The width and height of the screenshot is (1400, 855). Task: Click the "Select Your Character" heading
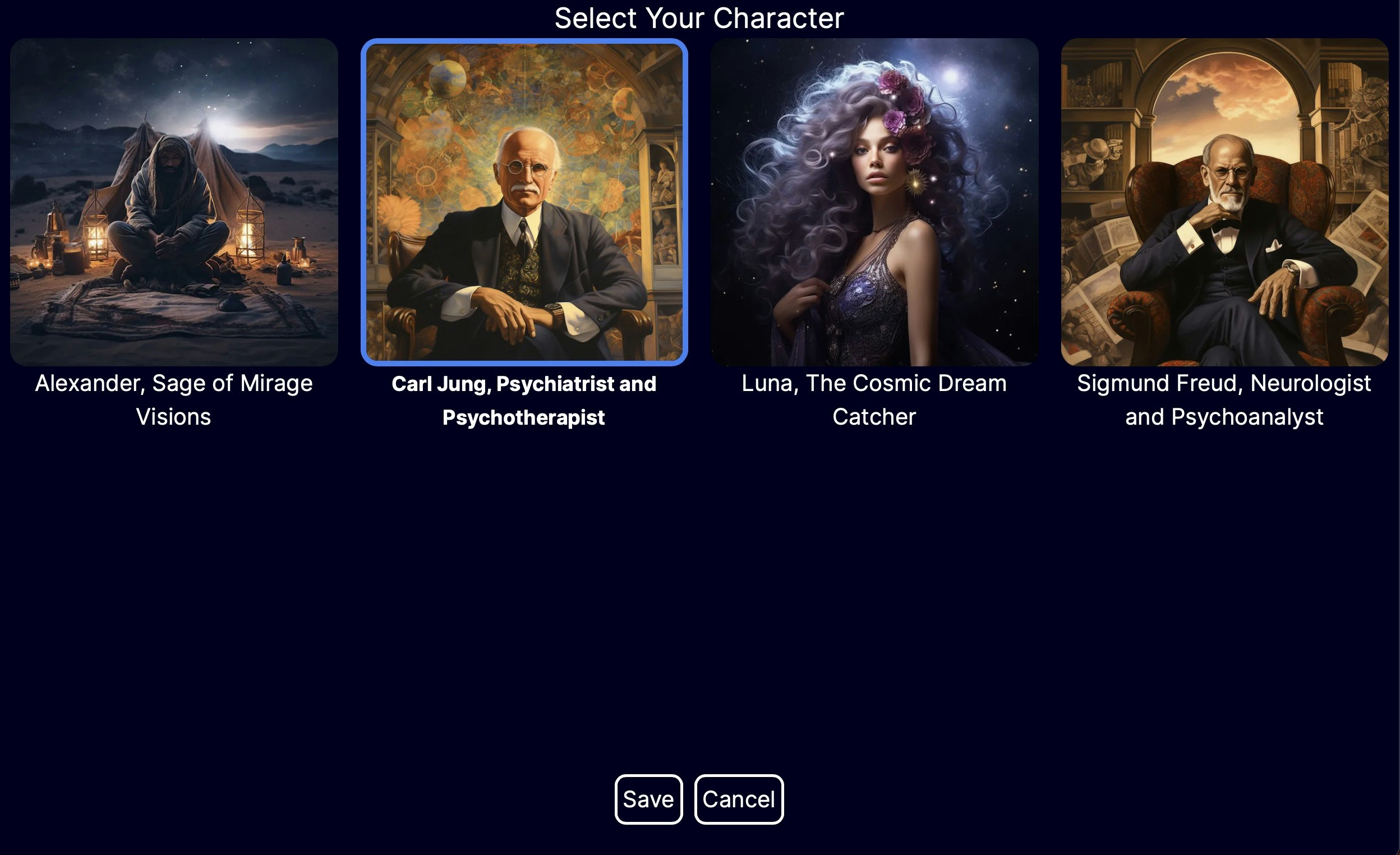coord(699,18)
